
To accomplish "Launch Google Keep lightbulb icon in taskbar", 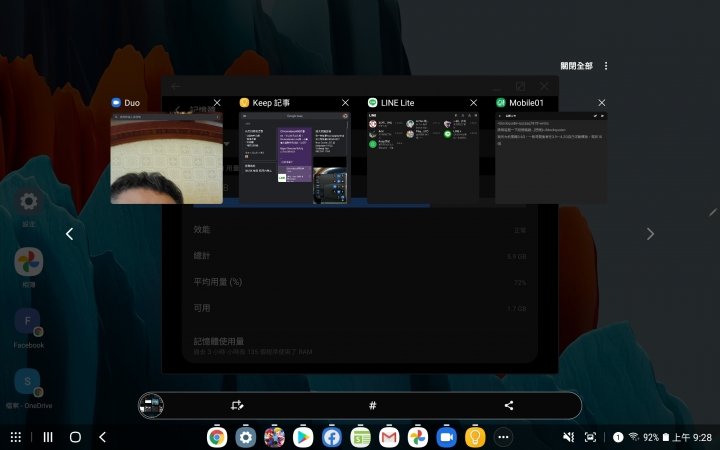I will tap(475, 437).
